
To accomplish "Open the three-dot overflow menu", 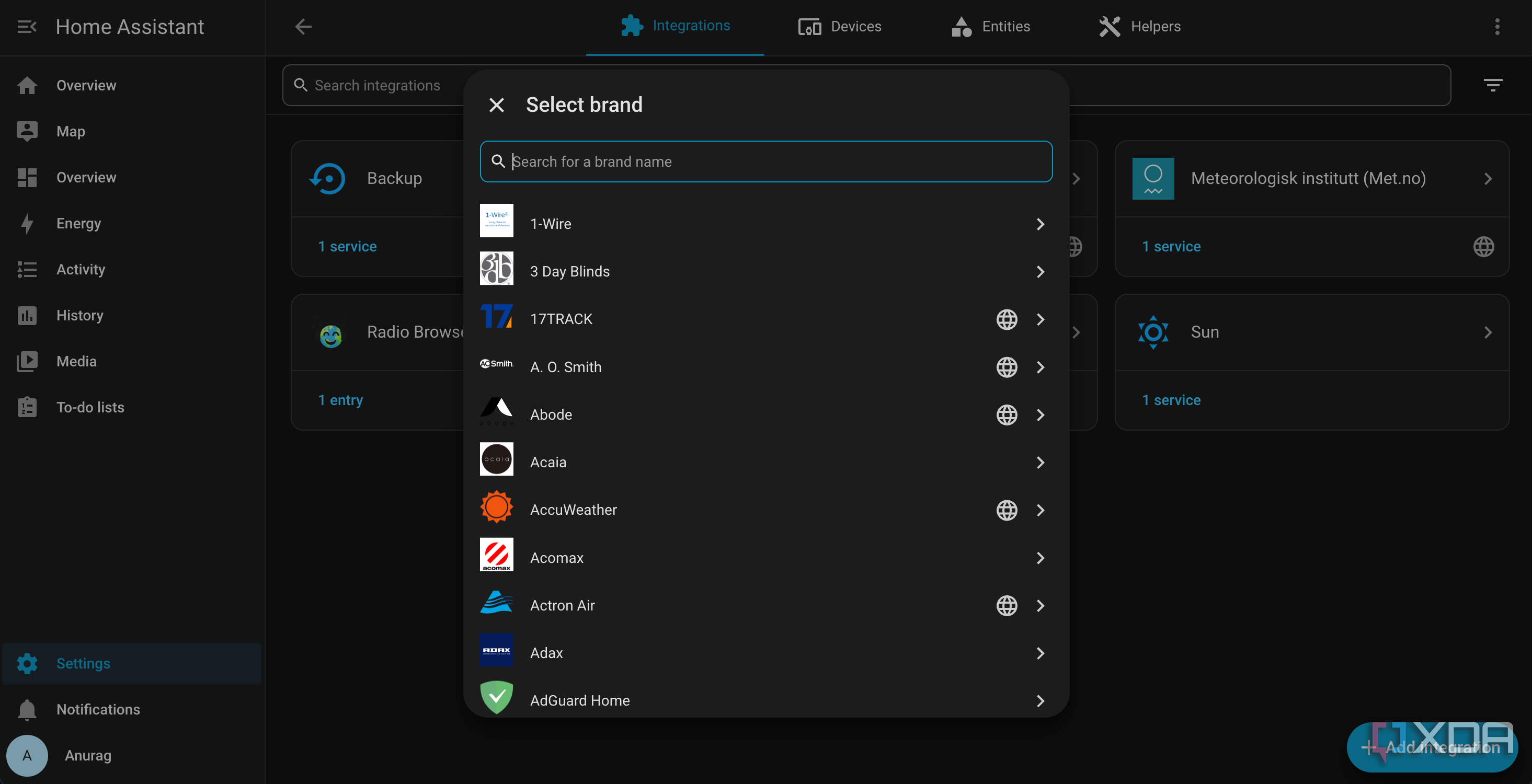I will 1497,27.
